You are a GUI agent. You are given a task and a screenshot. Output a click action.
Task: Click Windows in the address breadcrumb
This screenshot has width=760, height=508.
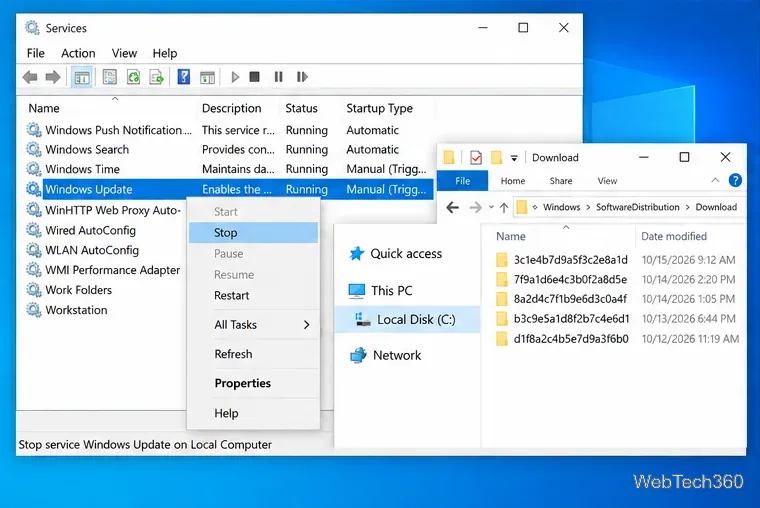561,207
